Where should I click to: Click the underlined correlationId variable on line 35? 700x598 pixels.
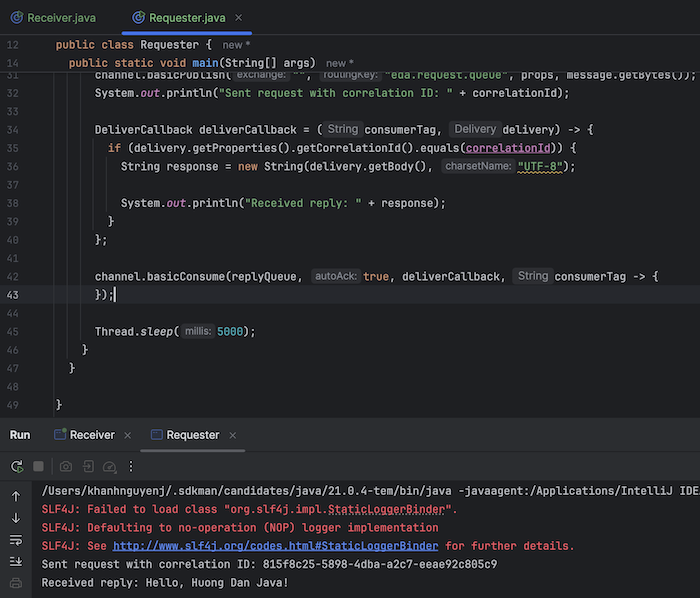click(508, 148)
